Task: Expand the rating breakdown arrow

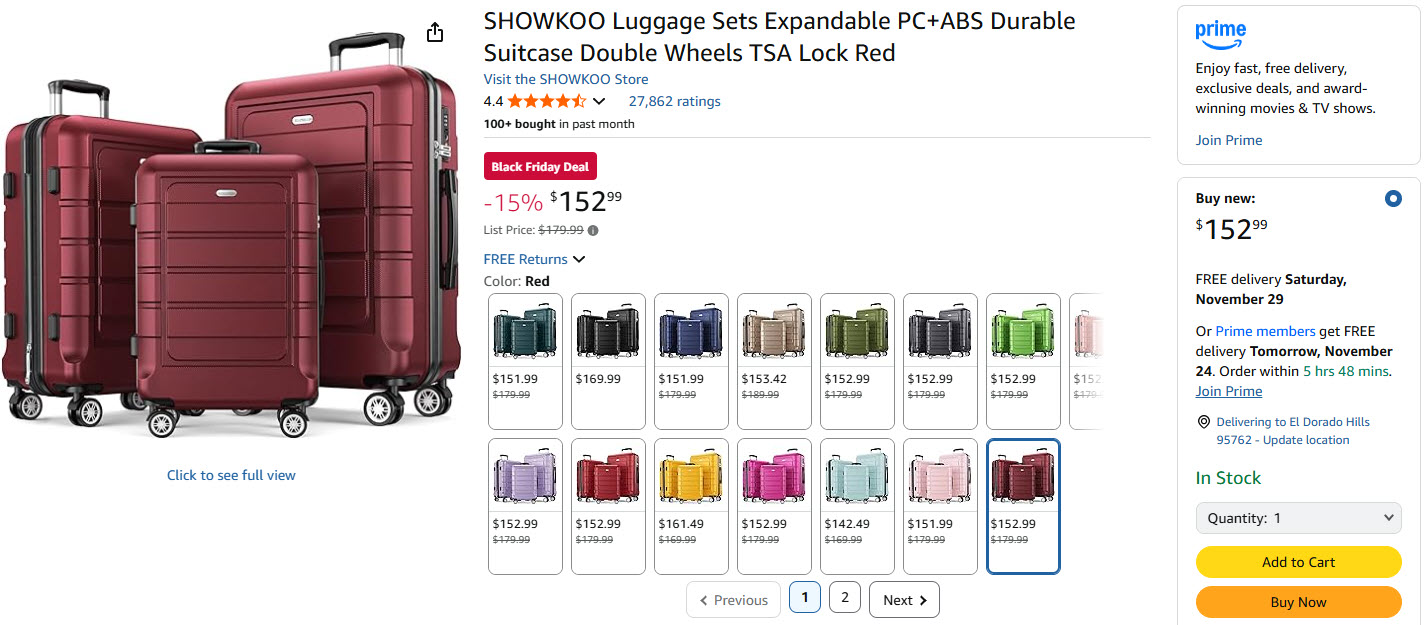Action: pos(599,101)
